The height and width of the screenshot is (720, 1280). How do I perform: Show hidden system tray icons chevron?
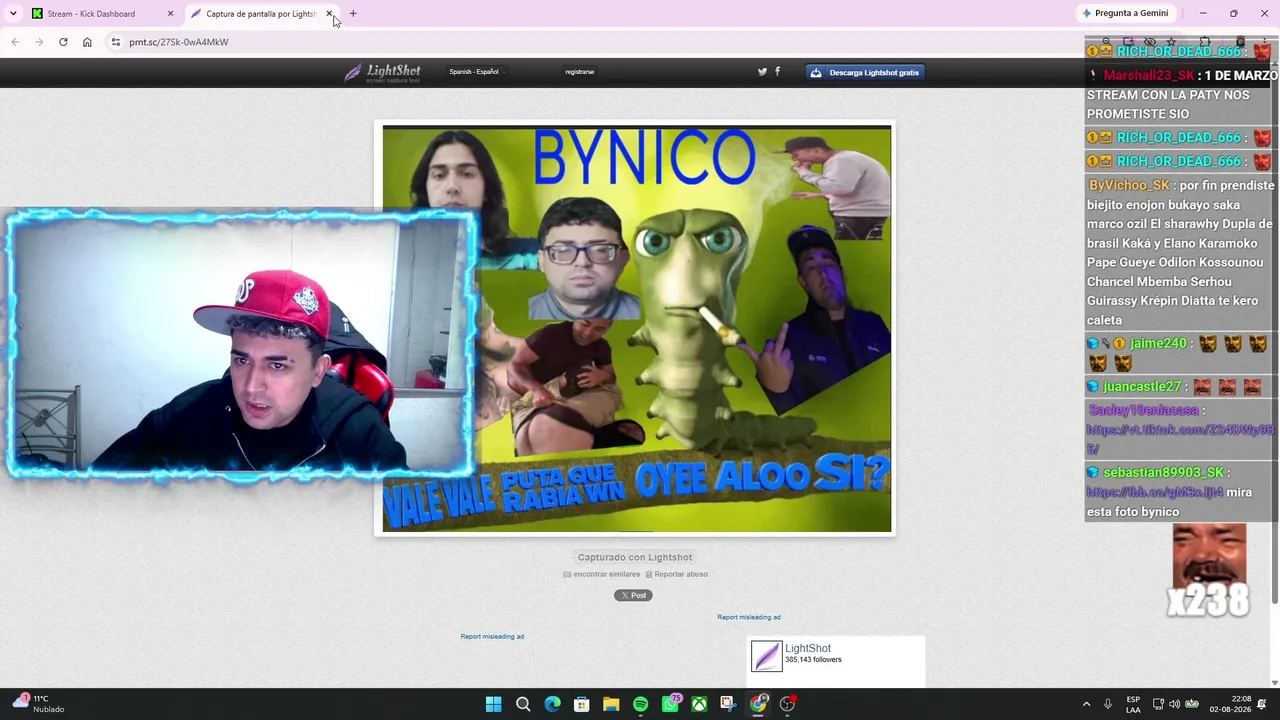pyautogui.click(x=1086, y=704)
